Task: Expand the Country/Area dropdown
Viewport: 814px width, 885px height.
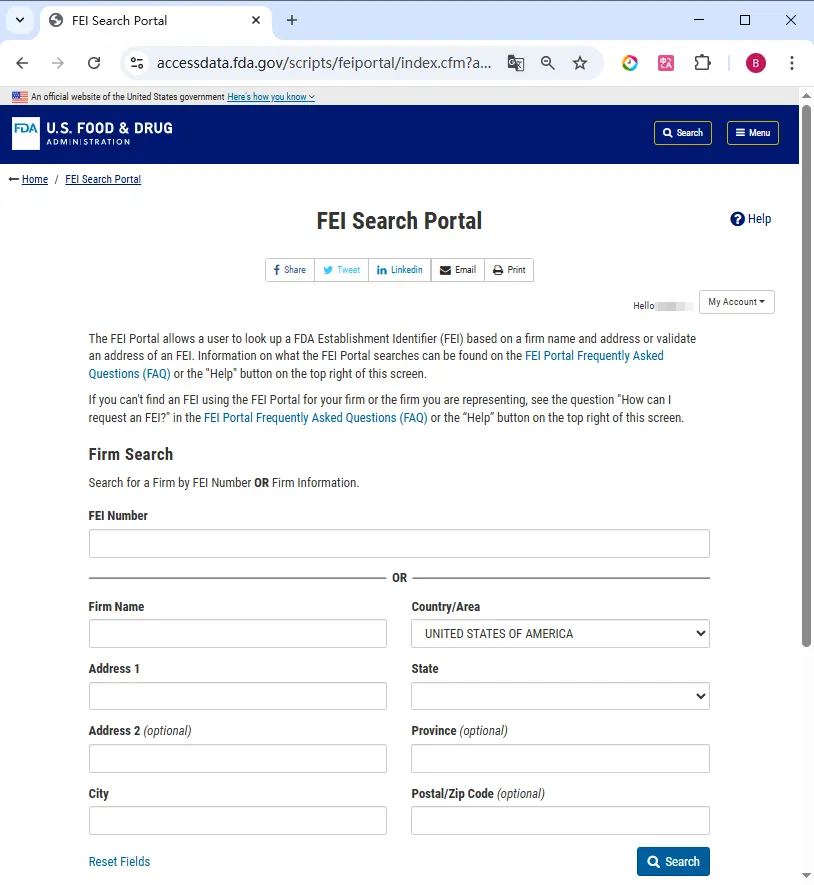Action: [560, 634]
